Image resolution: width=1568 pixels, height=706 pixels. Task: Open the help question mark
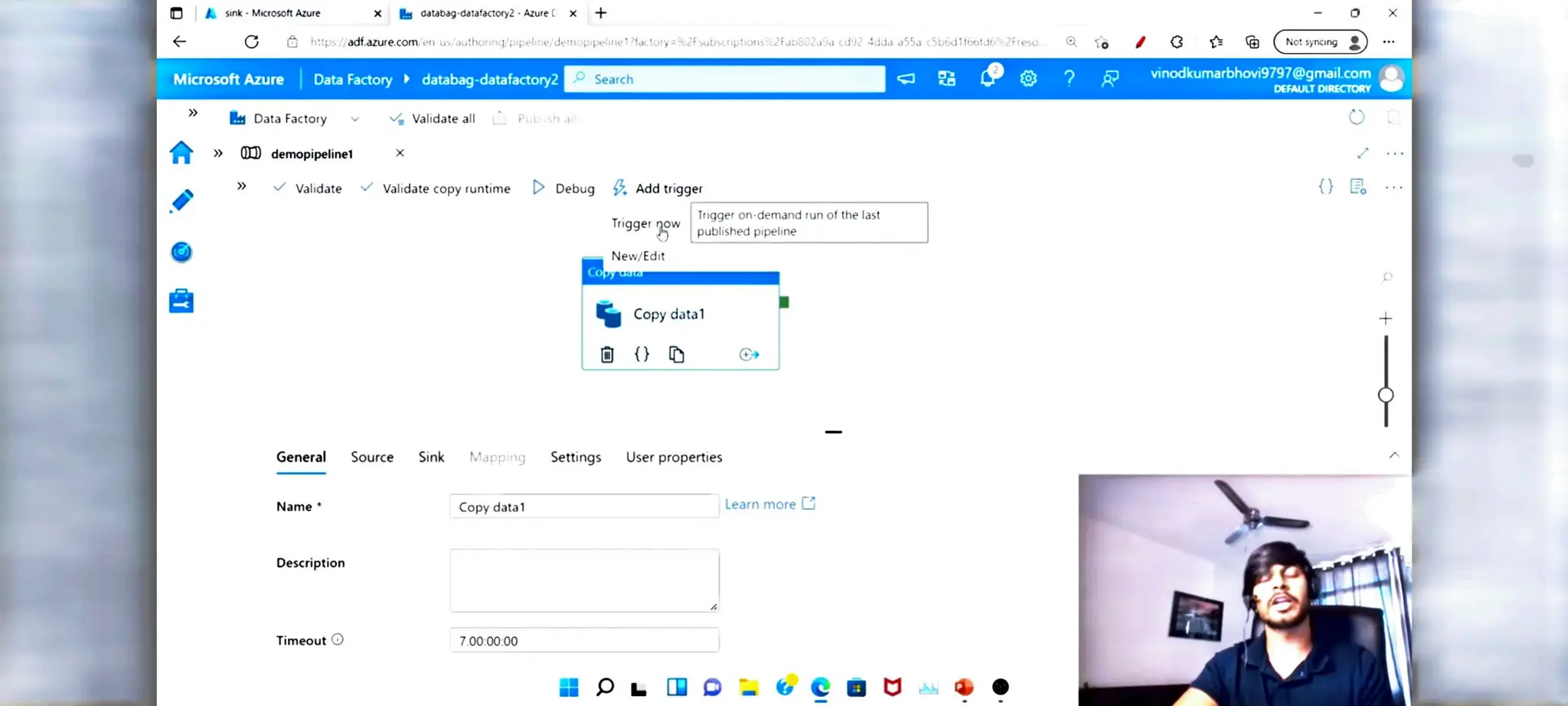point(1070,78)
